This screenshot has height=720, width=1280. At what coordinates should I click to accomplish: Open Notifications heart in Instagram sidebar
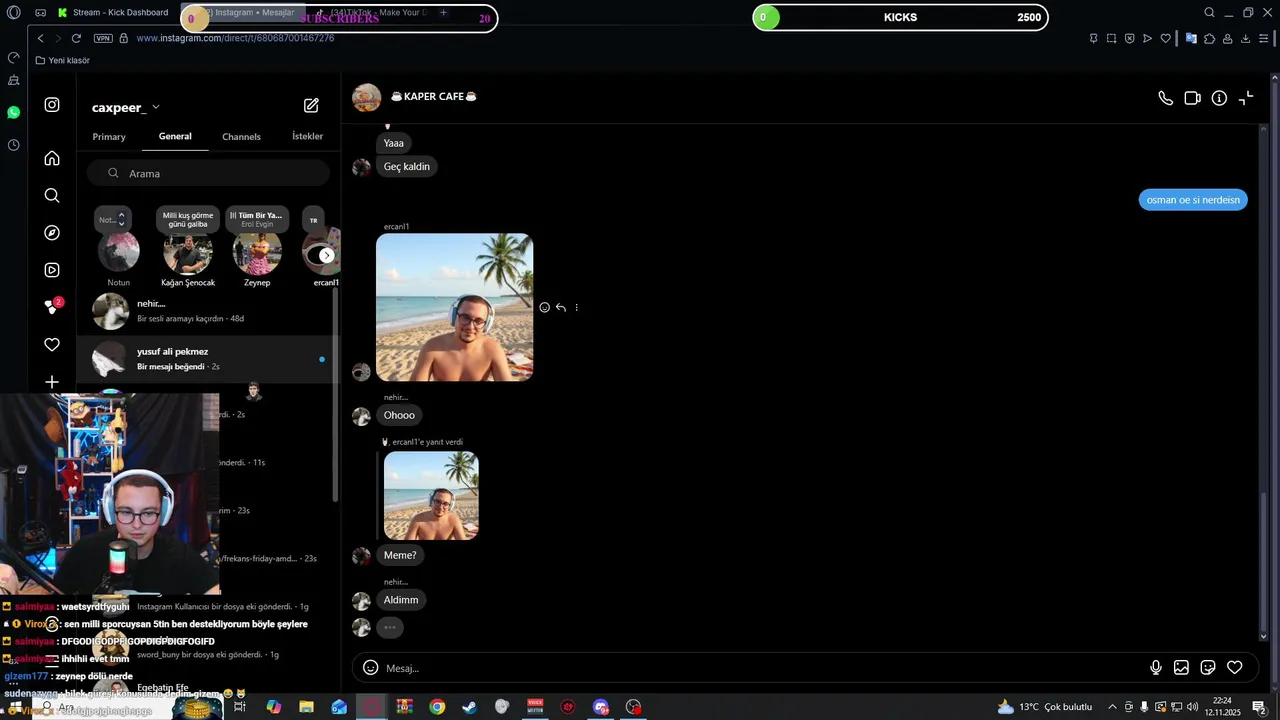[x=52, y=345]
